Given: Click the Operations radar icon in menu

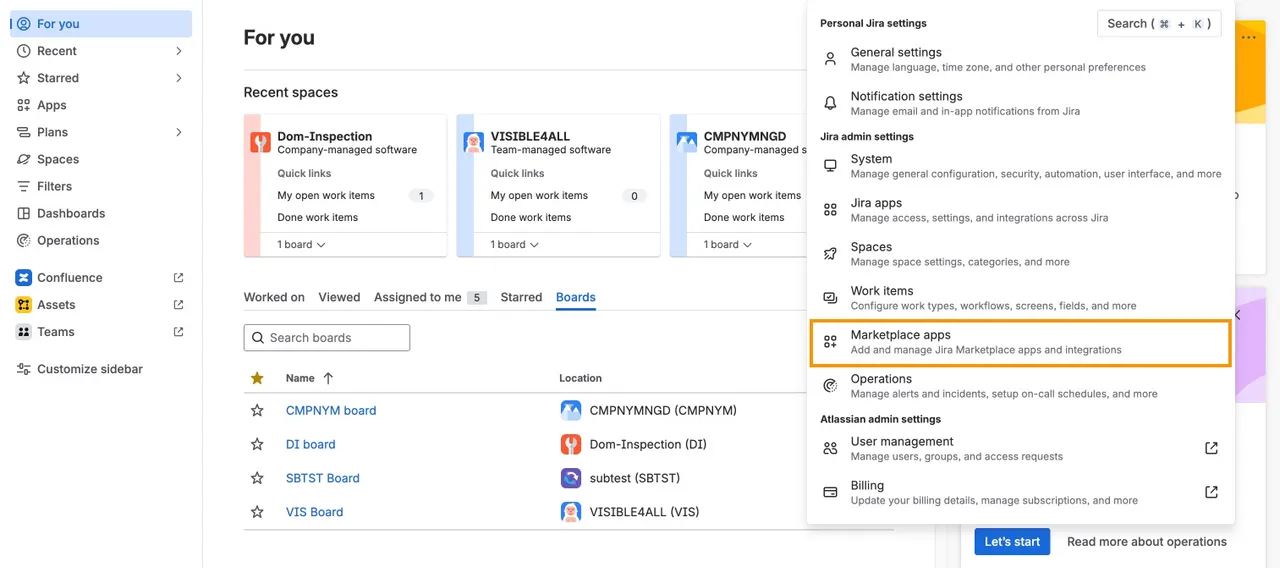Looking at the screenshot, I should tap(830, 386).
